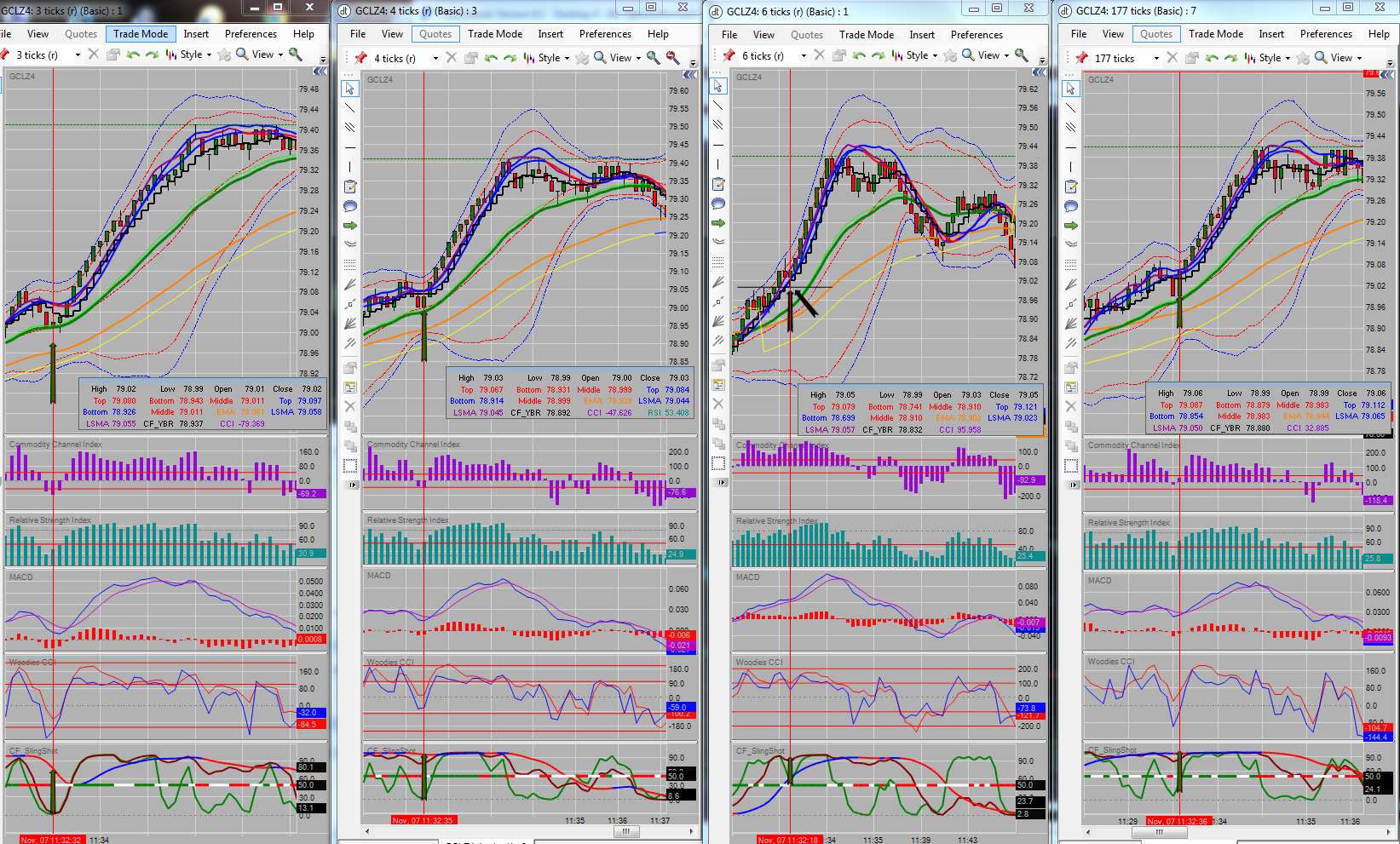This screenshot has height=844, width=1400.
Task: Collapse drawing panel chevron in 4 ticks window
Action: 690,74
